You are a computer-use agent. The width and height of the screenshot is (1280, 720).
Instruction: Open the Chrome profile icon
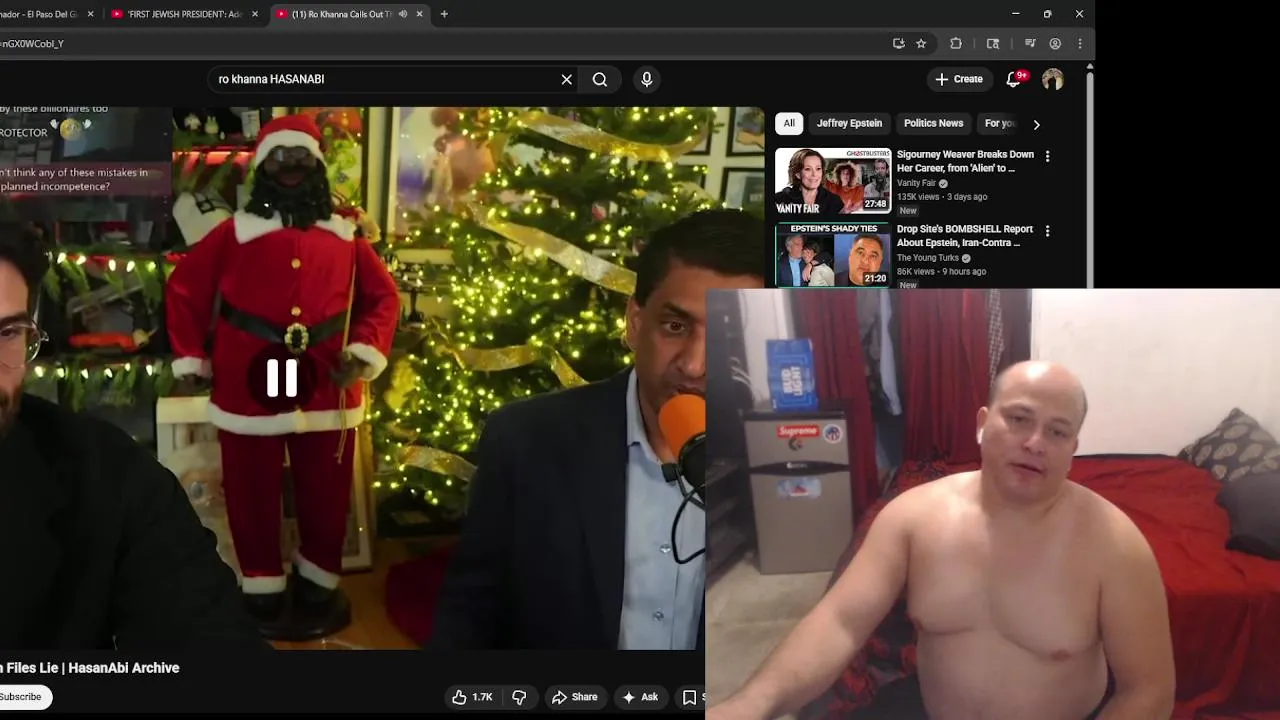point(1055,43)
